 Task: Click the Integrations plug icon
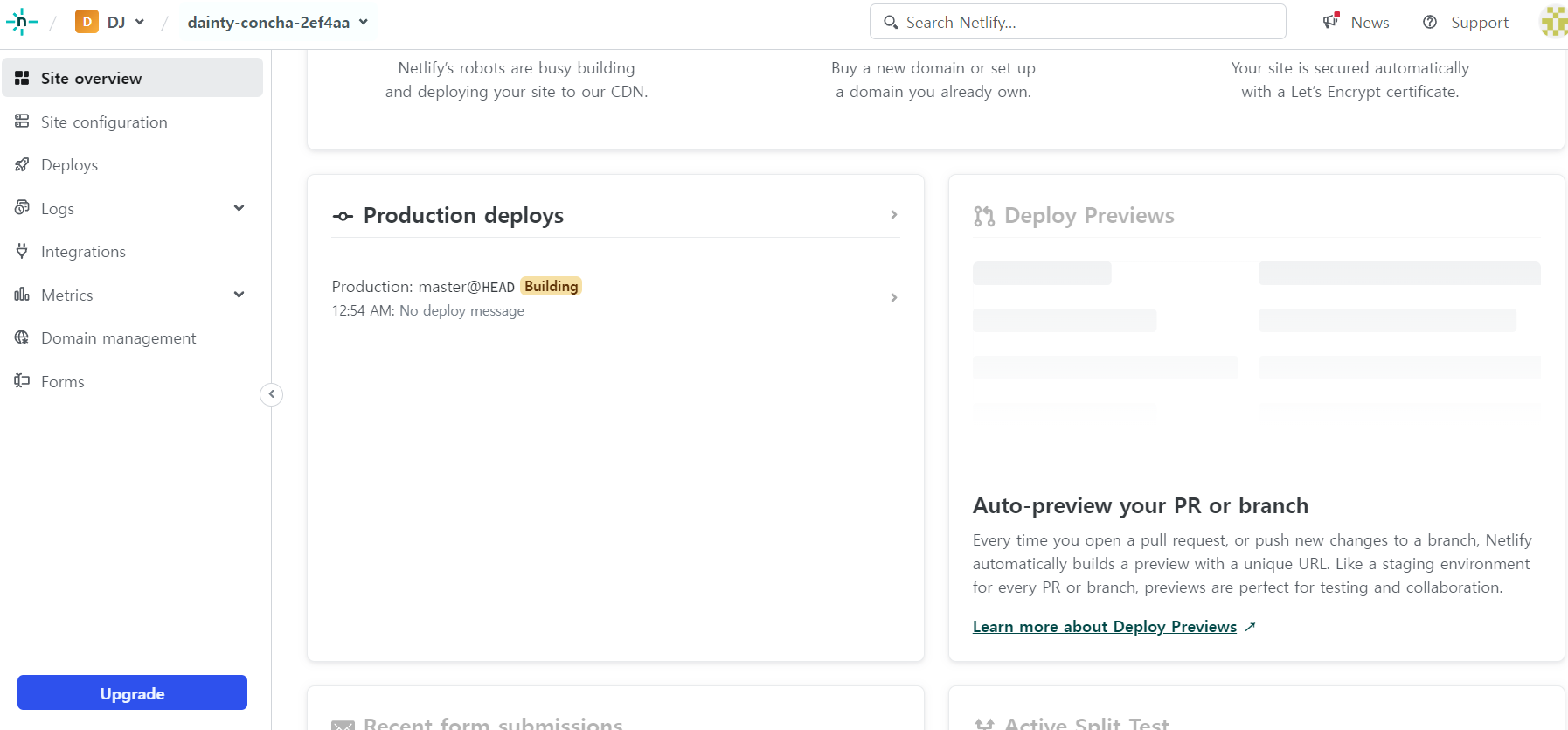22,251
